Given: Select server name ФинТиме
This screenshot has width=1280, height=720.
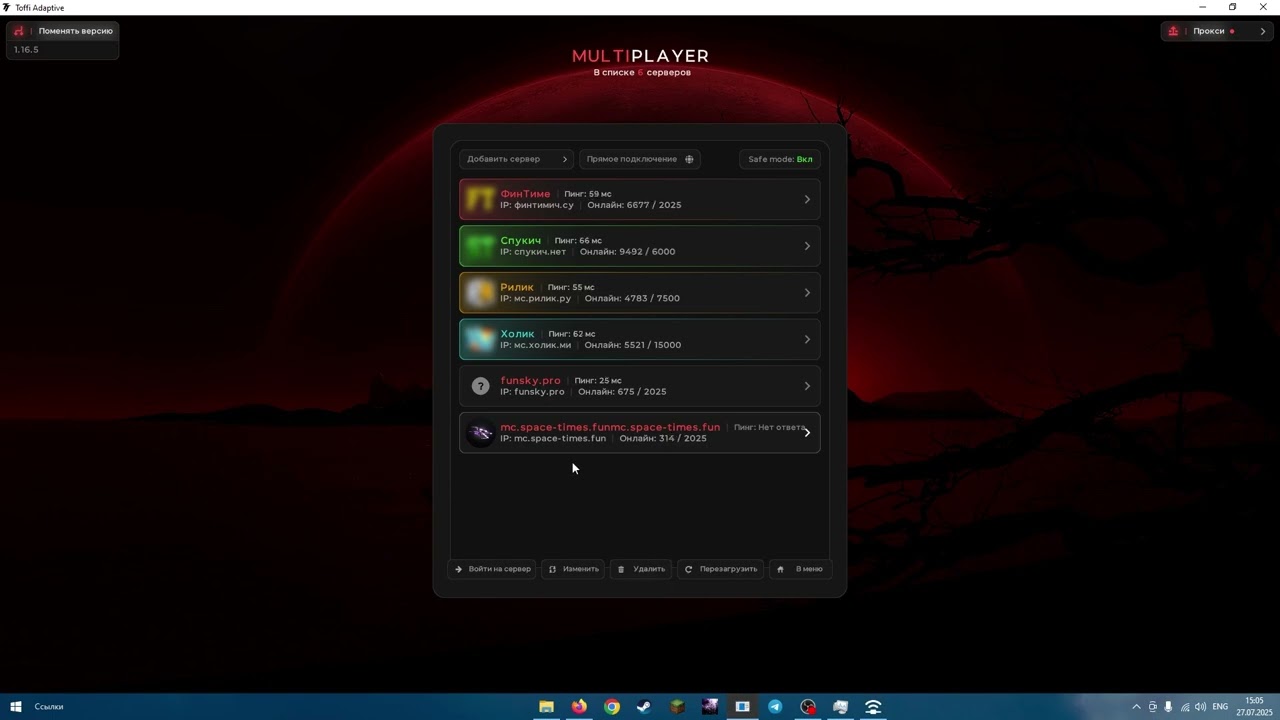Looking at the screenshot, I should [525, 194].
